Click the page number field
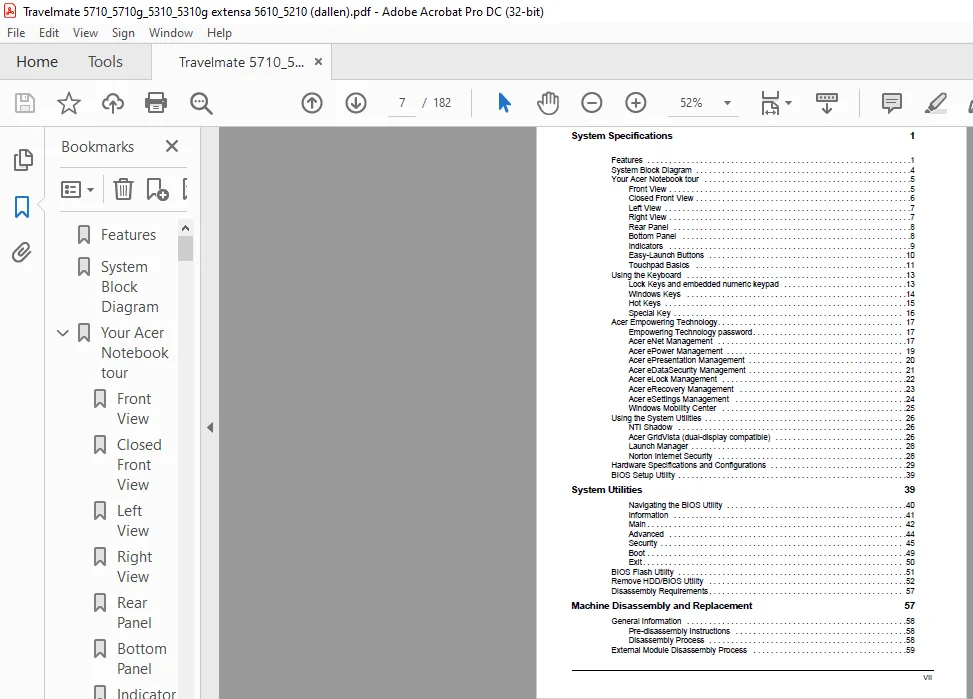 (x=402, y=103)
